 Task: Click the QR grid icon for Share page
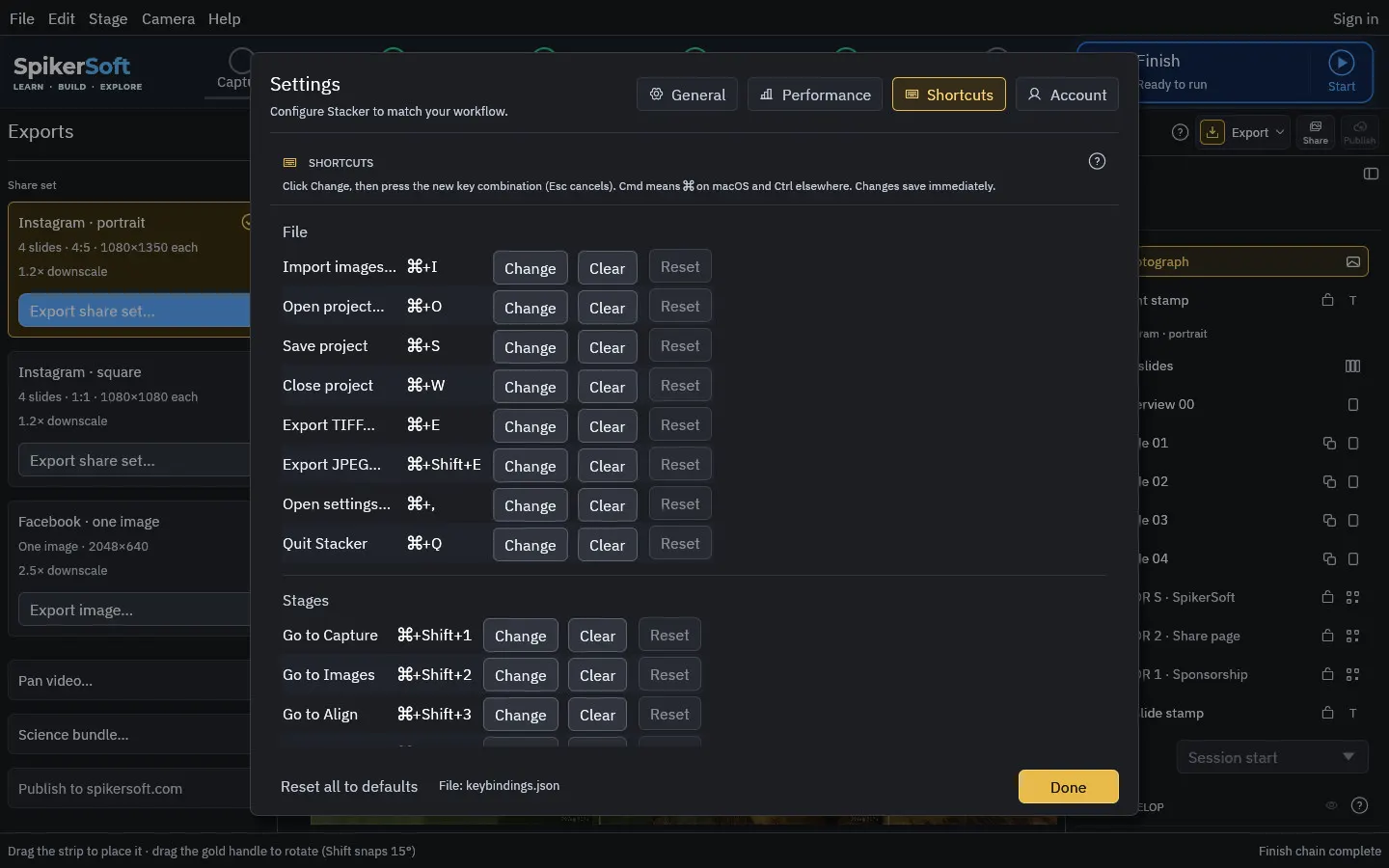1353,636
